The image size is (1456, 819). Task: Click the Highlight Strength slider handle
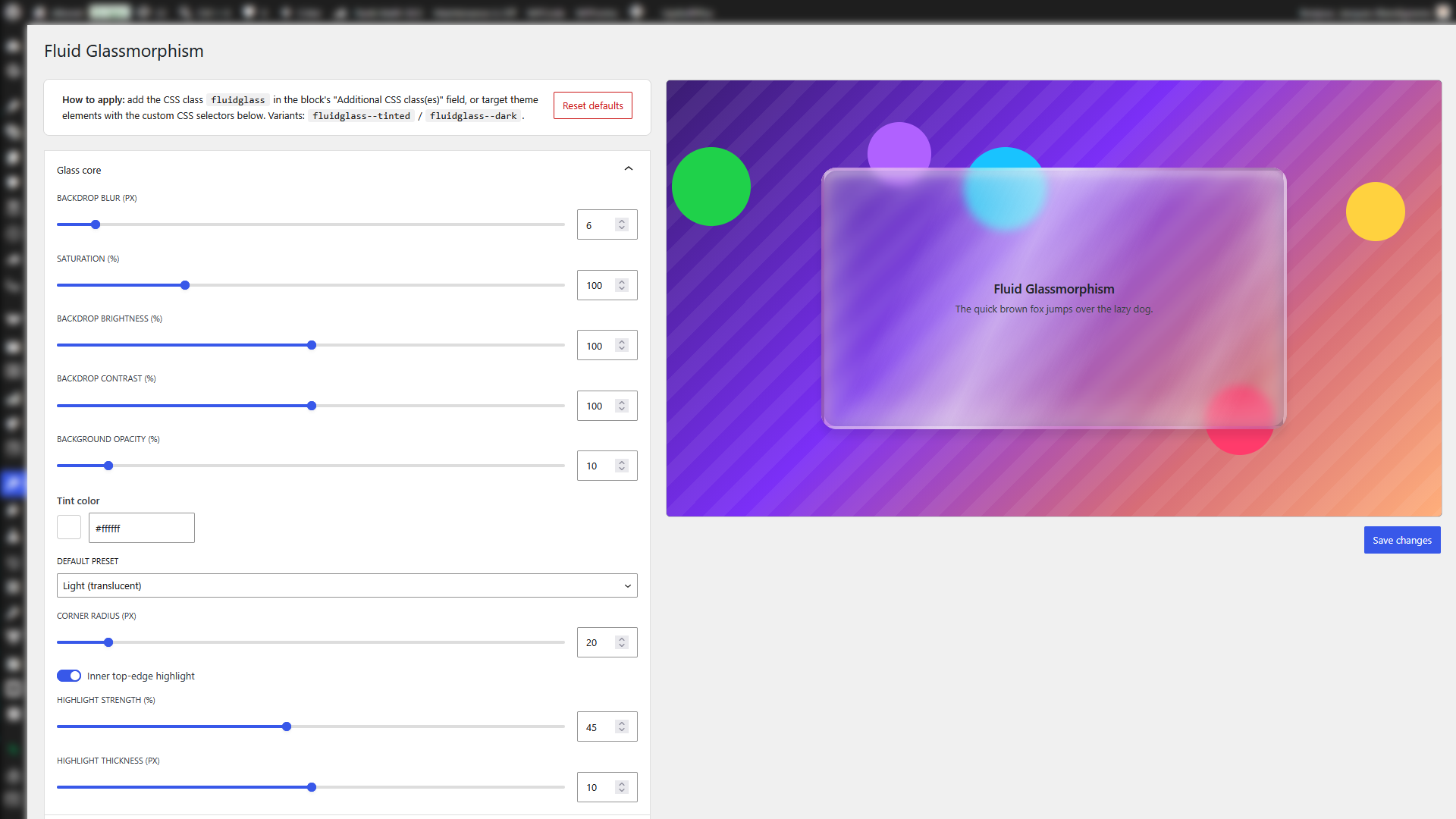(x=287, y=726)
